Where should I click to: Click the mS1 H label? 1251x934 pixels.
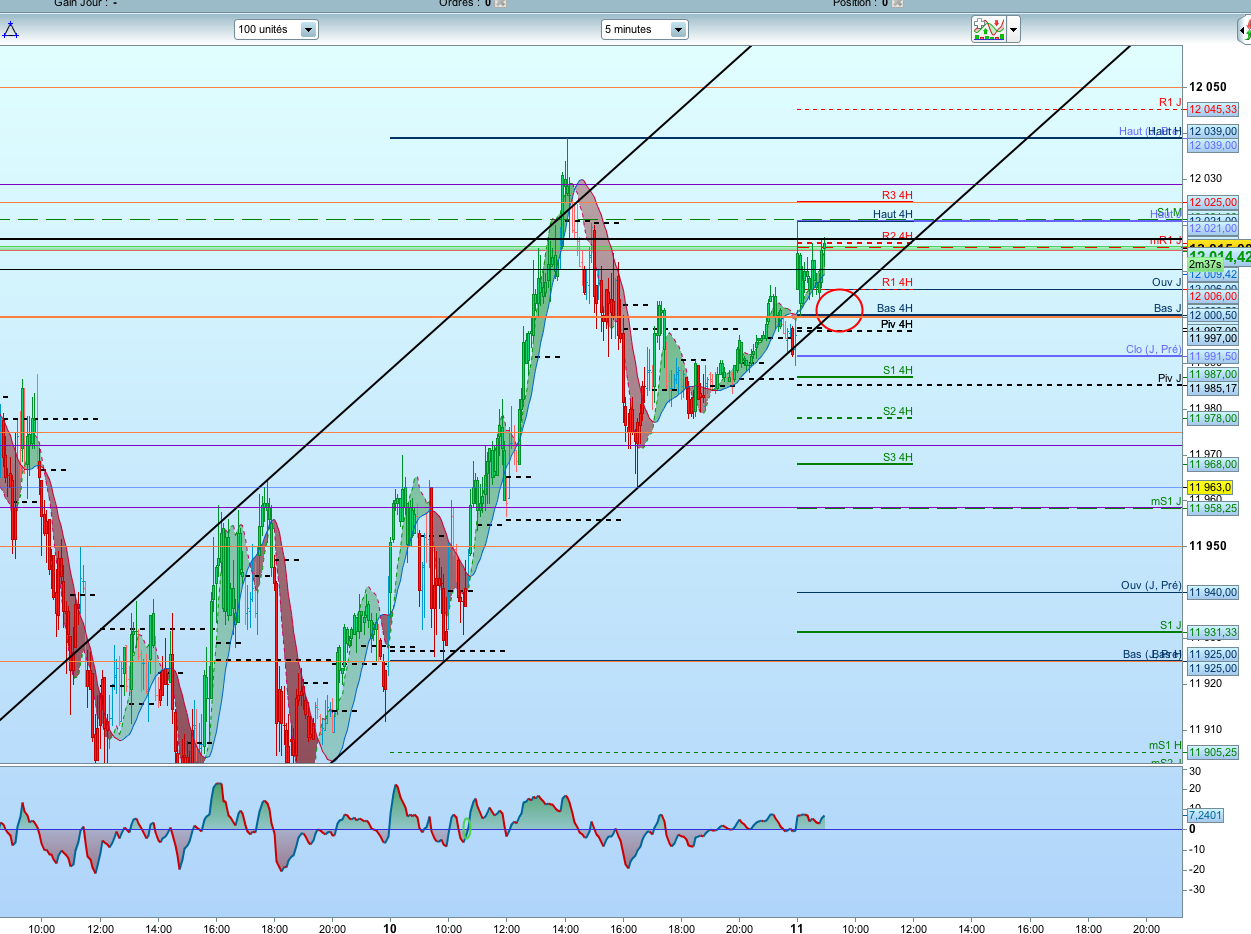1165,745
